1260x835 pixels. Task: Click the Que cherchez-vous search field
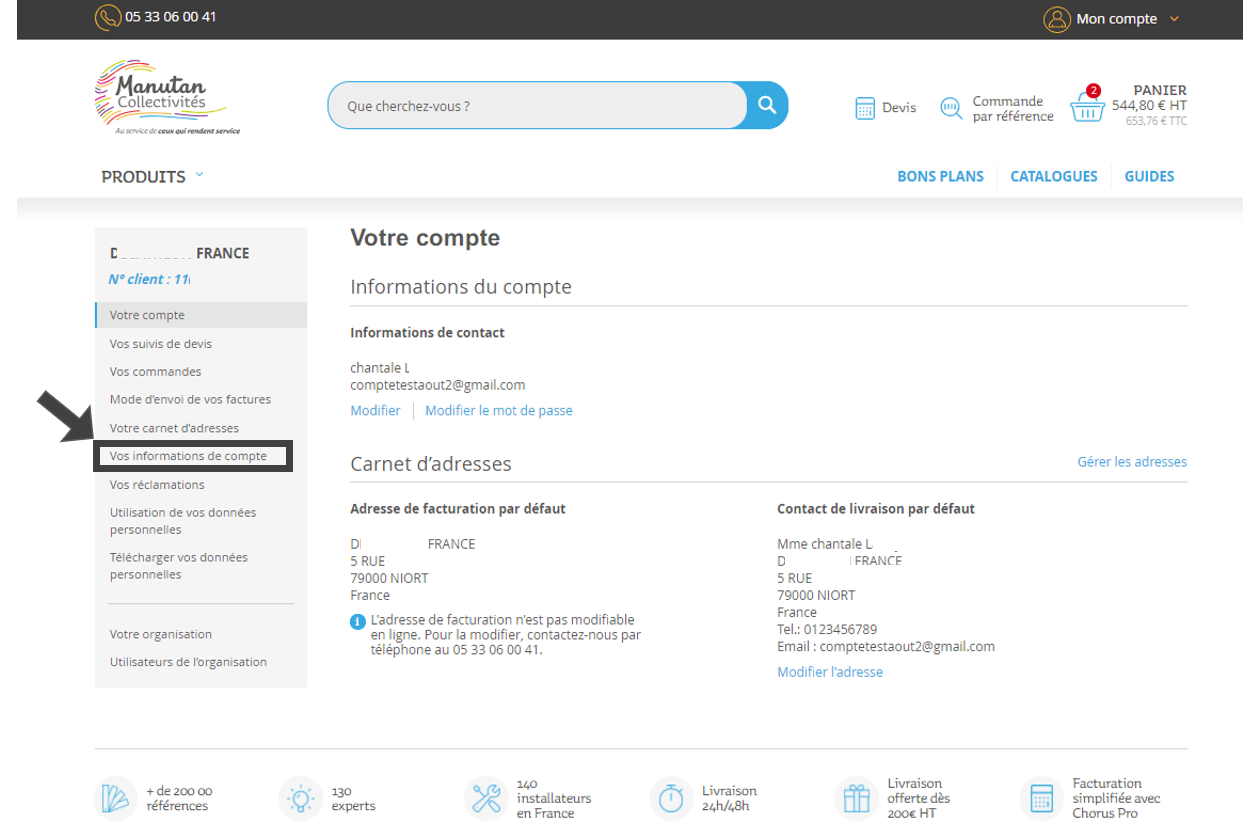point(537,105)
